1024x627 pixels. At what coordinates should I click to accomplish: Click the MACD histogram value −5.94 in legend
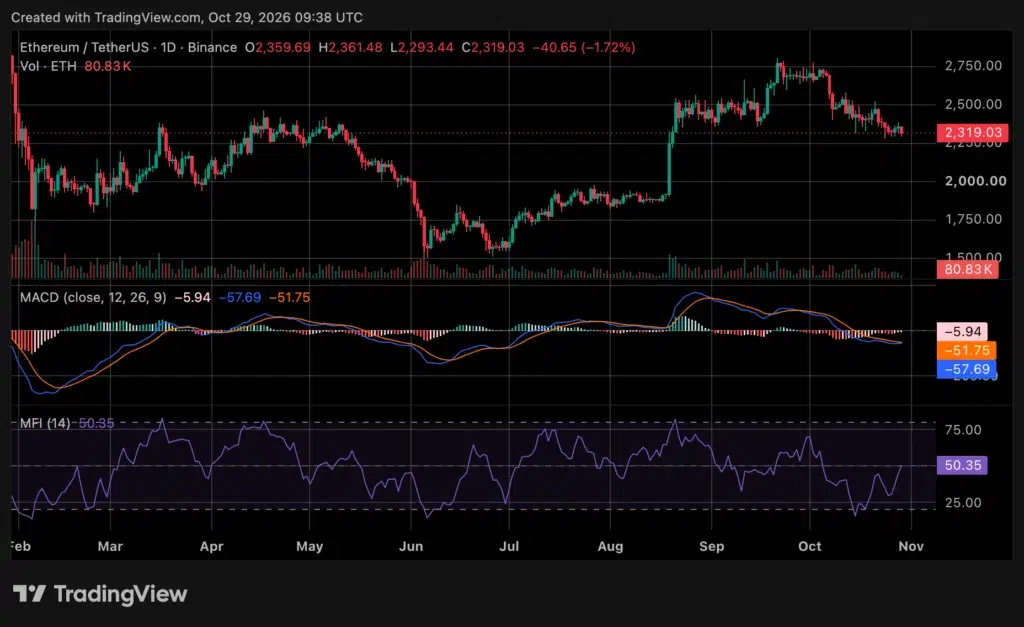pos(193,297)
